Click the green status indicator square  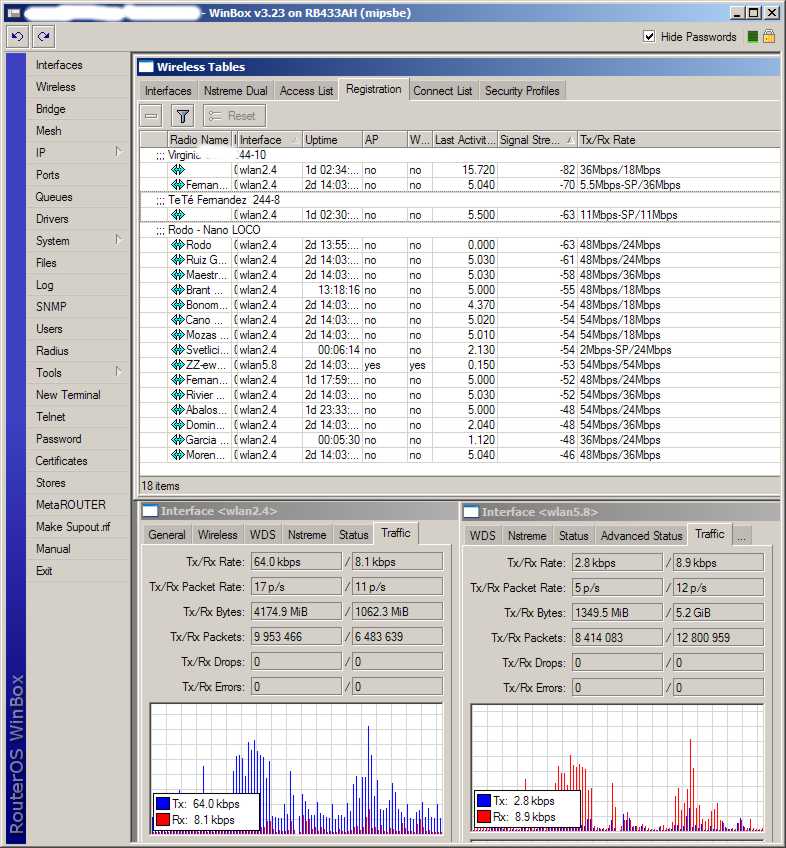tap(752, 37)
